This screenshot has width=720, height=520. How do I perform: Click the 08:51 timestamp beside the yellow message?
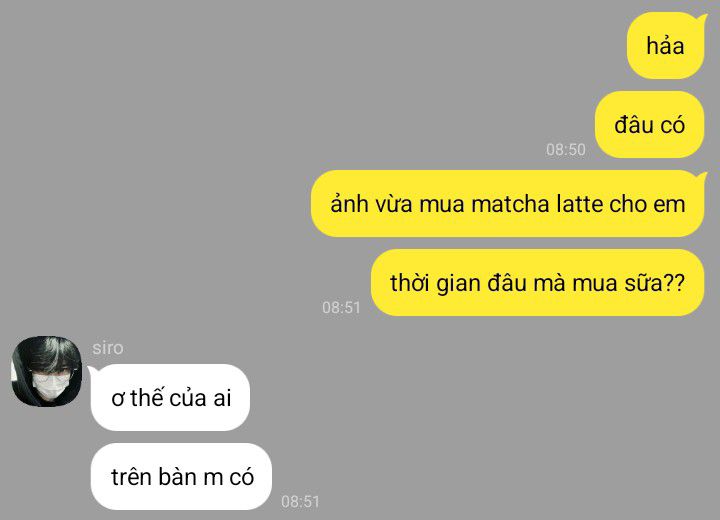pyautogui.click(x=341, y=307)
